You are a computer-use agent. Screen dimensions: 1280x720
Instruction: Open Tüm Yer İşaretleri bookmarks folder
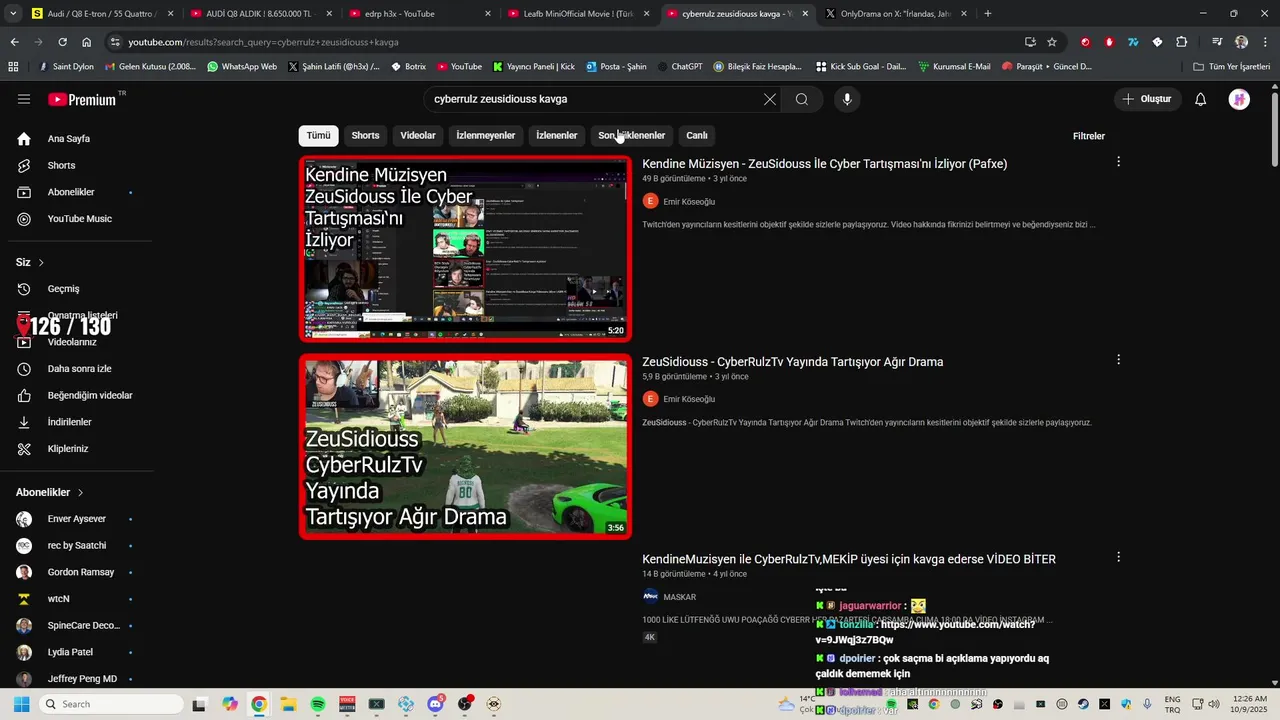[1232, 67]
